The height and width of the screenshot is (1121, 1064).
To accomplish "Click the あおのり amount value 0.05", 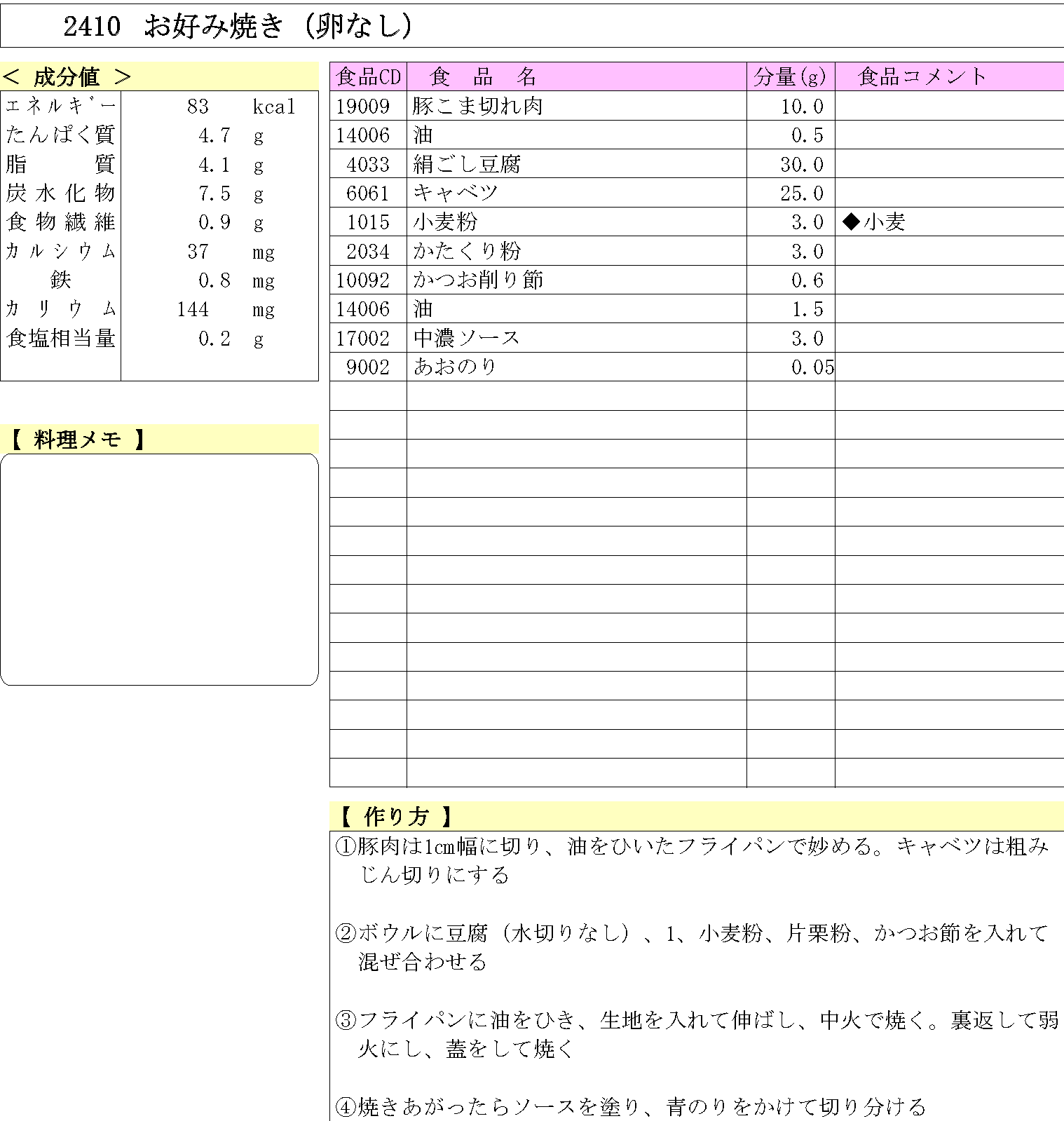I will 812,367.
